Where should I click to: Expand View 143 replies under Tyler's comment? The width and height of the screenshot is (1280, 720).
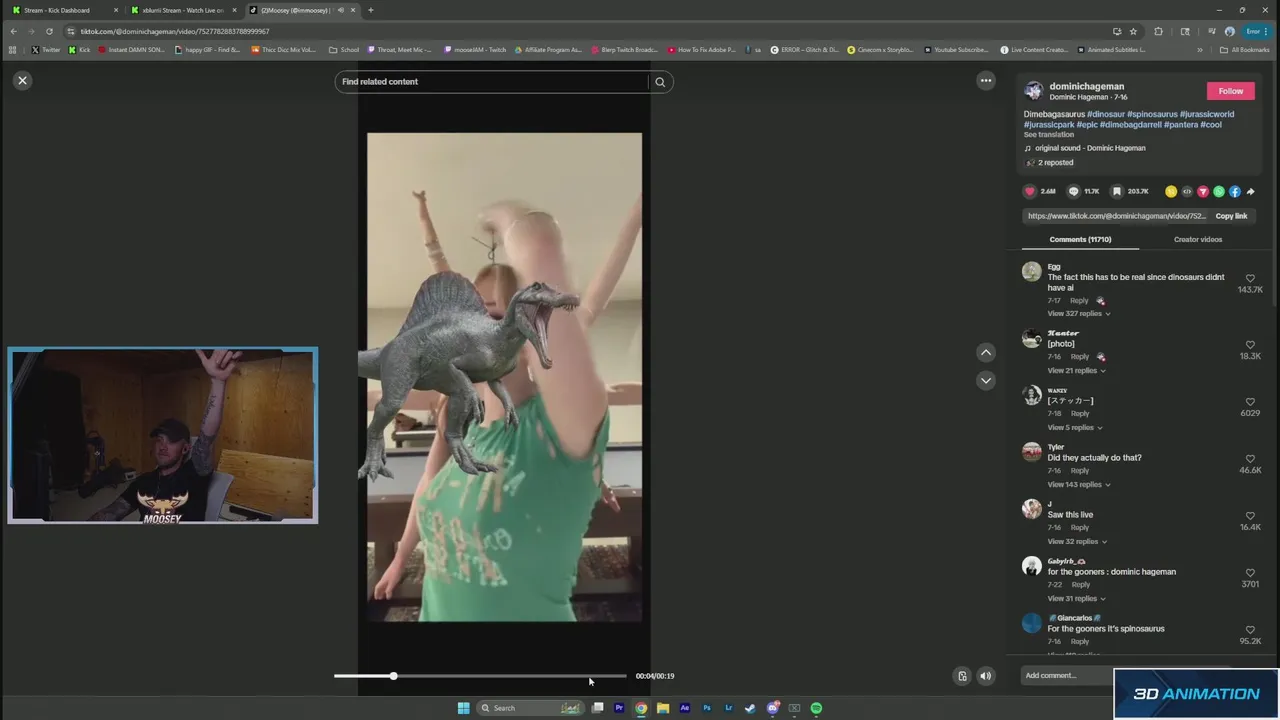click(x=1078, y=485)
